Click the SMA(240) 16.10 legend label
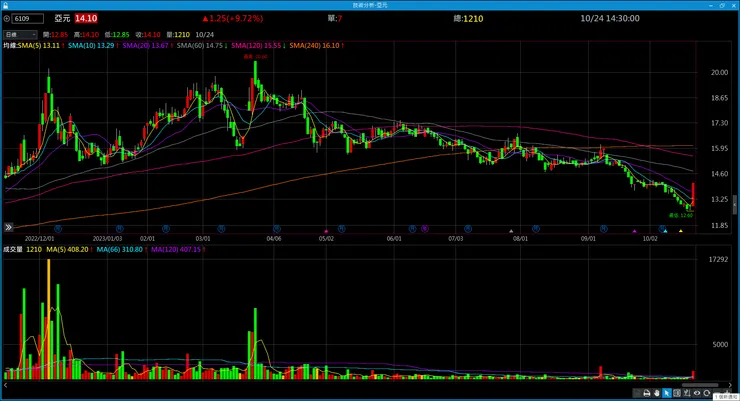 coord(314,45)
